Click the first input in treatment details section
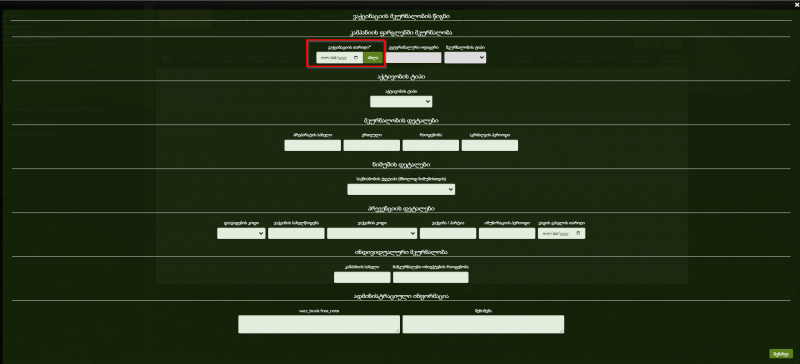 click(x=312, y=145)
